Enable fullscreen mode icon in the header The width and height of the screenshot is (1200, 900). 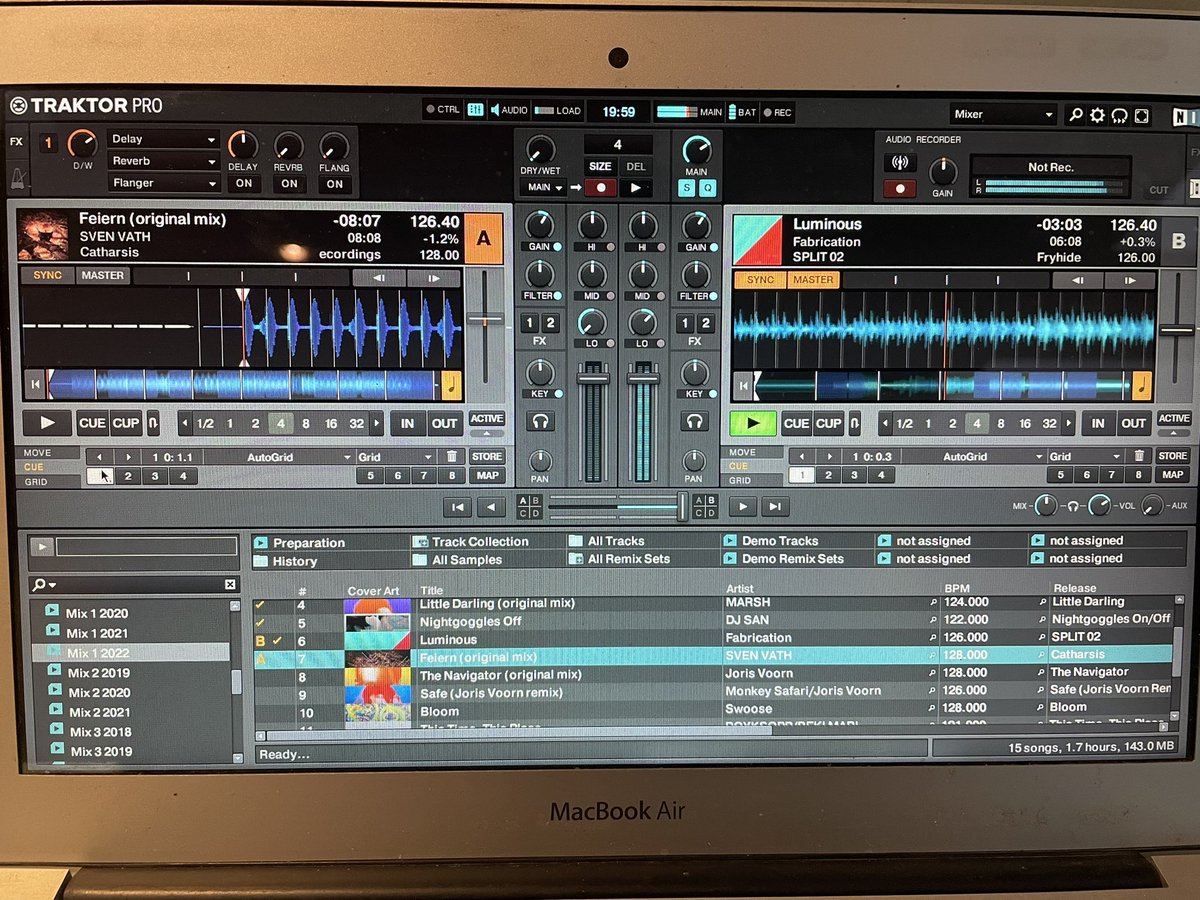(1142, 115)
